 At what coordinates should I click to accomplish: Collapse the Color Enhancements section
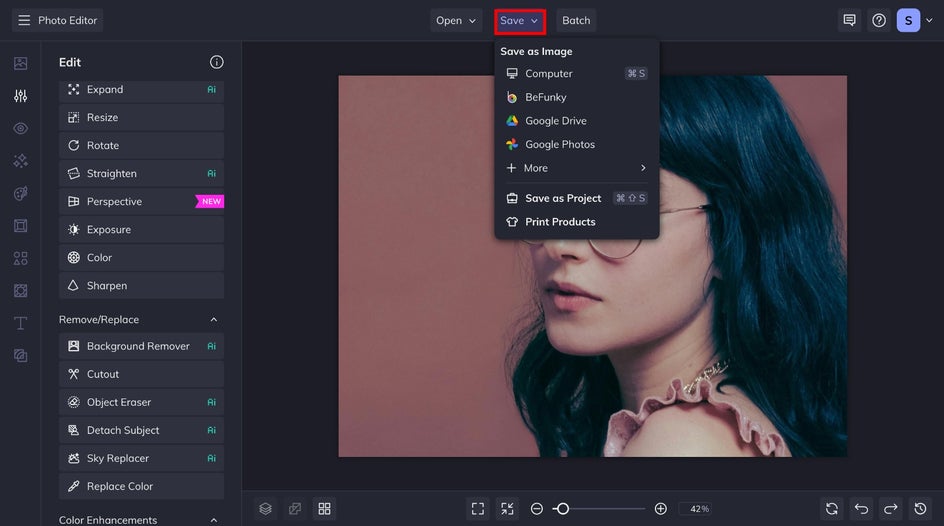click(214, 520)
